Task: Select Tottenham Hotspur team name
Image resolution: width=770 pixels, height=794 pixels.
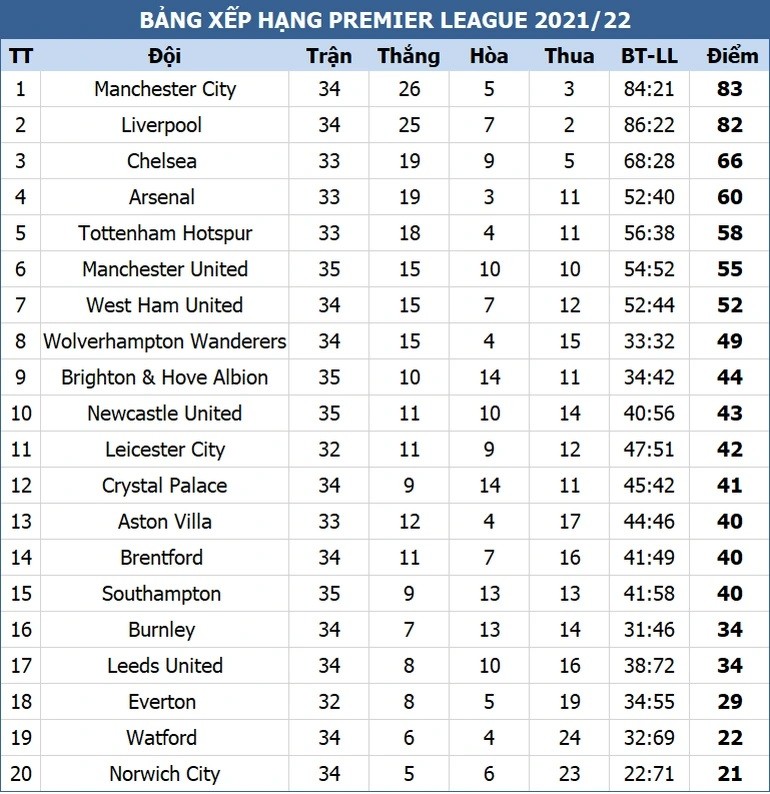Action: [165, 233]
